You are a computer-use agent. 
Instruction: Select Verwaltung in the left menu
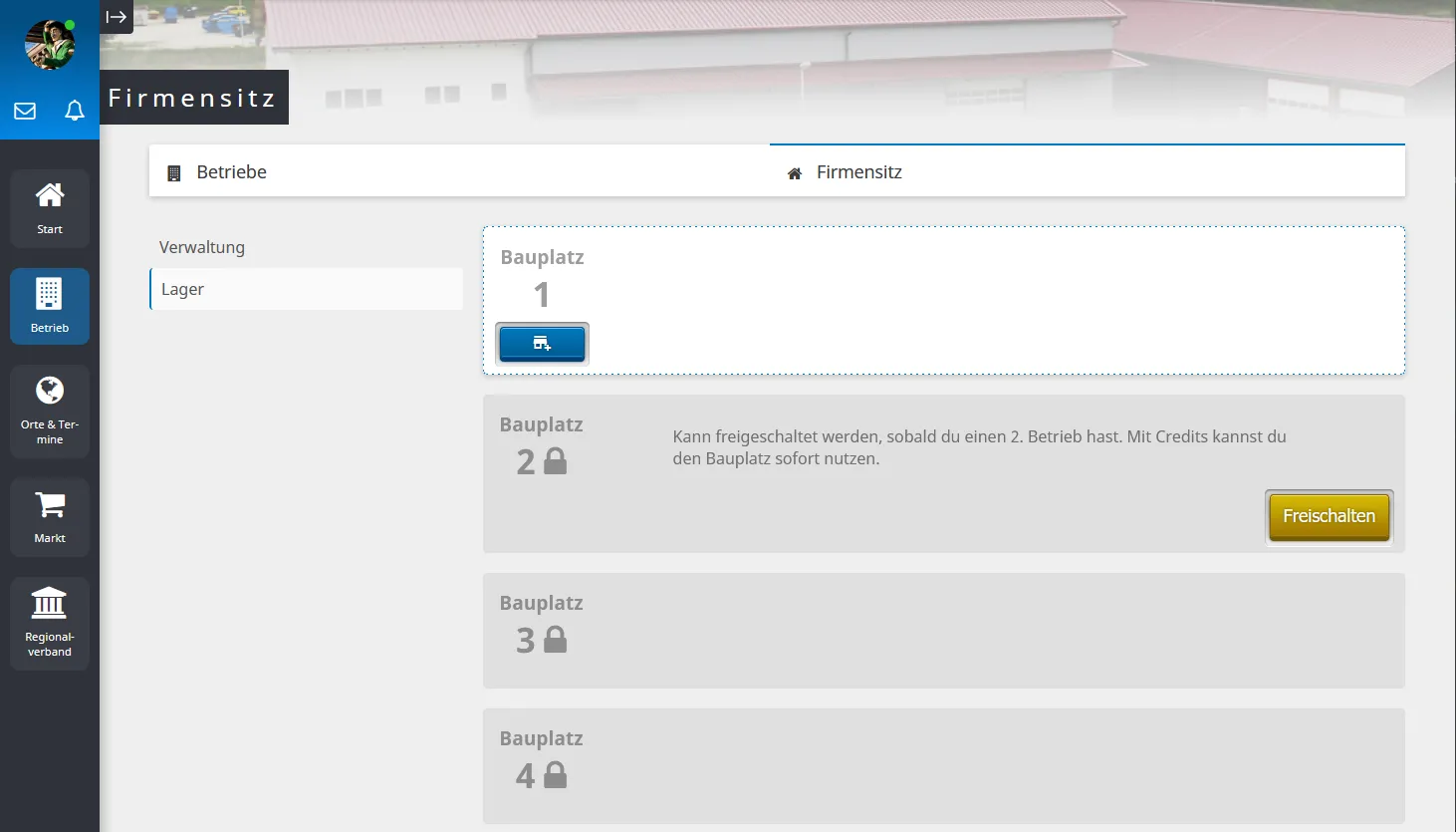coord(202,247)
